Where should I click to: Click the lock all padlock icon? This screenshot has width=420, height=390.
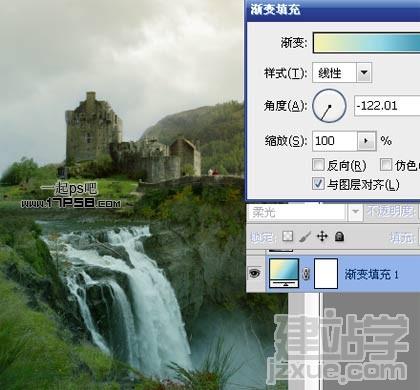339,237
